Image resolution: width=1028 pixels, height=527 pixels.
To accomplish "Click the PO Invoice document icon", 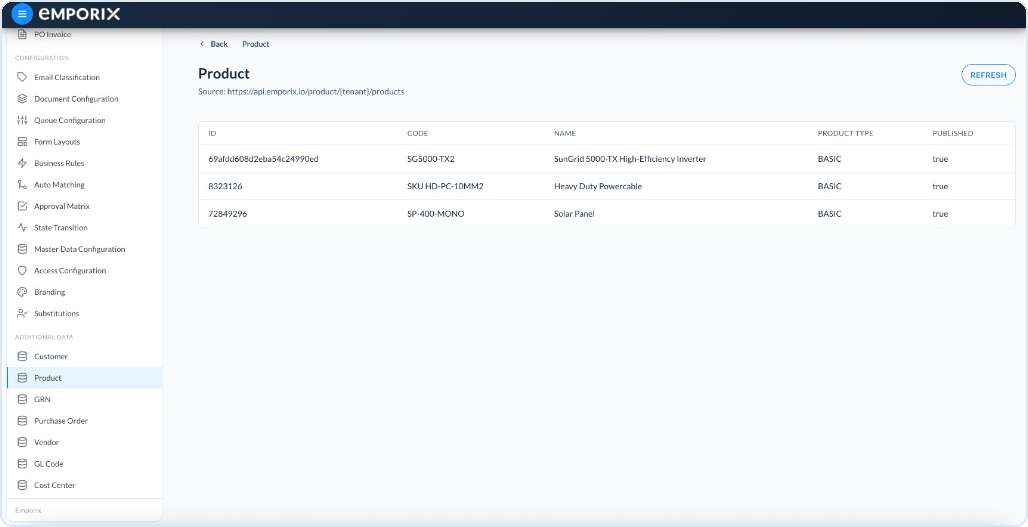I will [x=22, y=34].
